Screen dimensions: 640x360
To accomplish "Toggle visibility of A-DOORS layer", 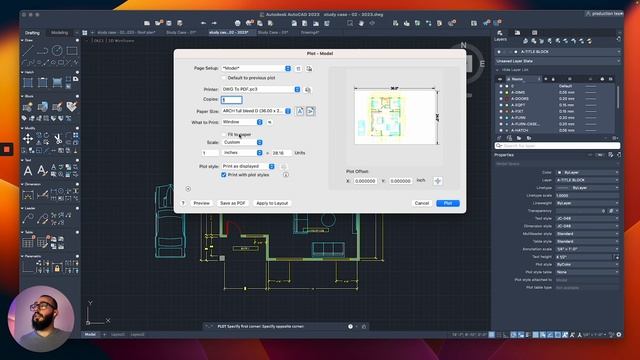I will (x=501, y=99).
